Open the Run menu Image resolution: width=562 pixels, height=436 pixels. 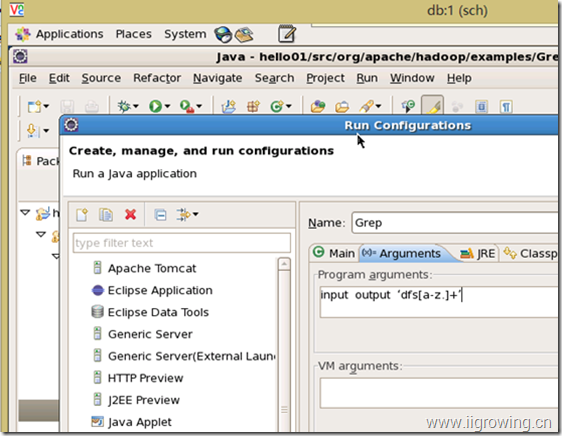[367, 78]
